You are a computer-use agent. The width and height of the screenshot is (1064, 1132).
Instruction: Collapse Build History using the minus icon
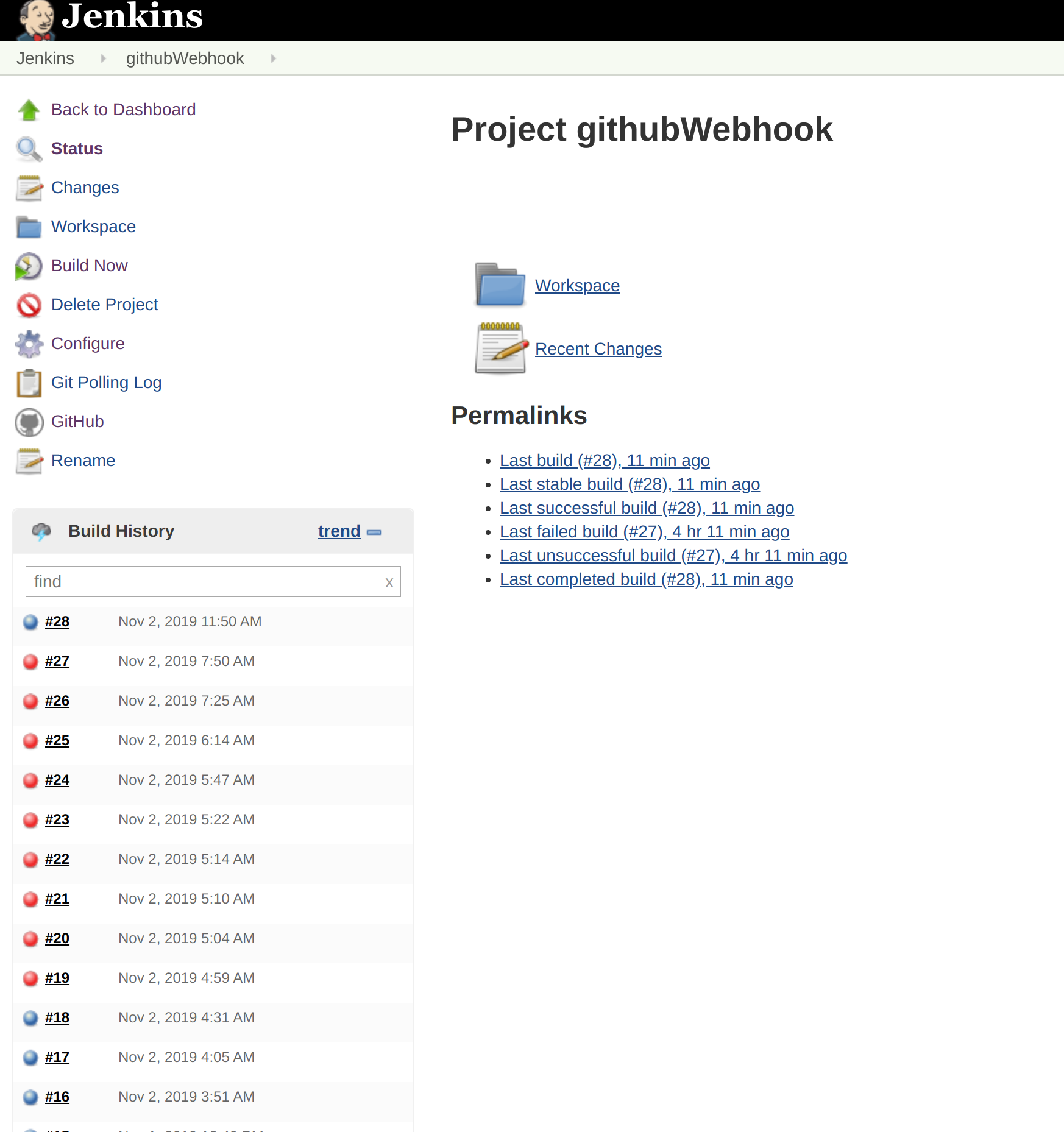pos(375,532)
